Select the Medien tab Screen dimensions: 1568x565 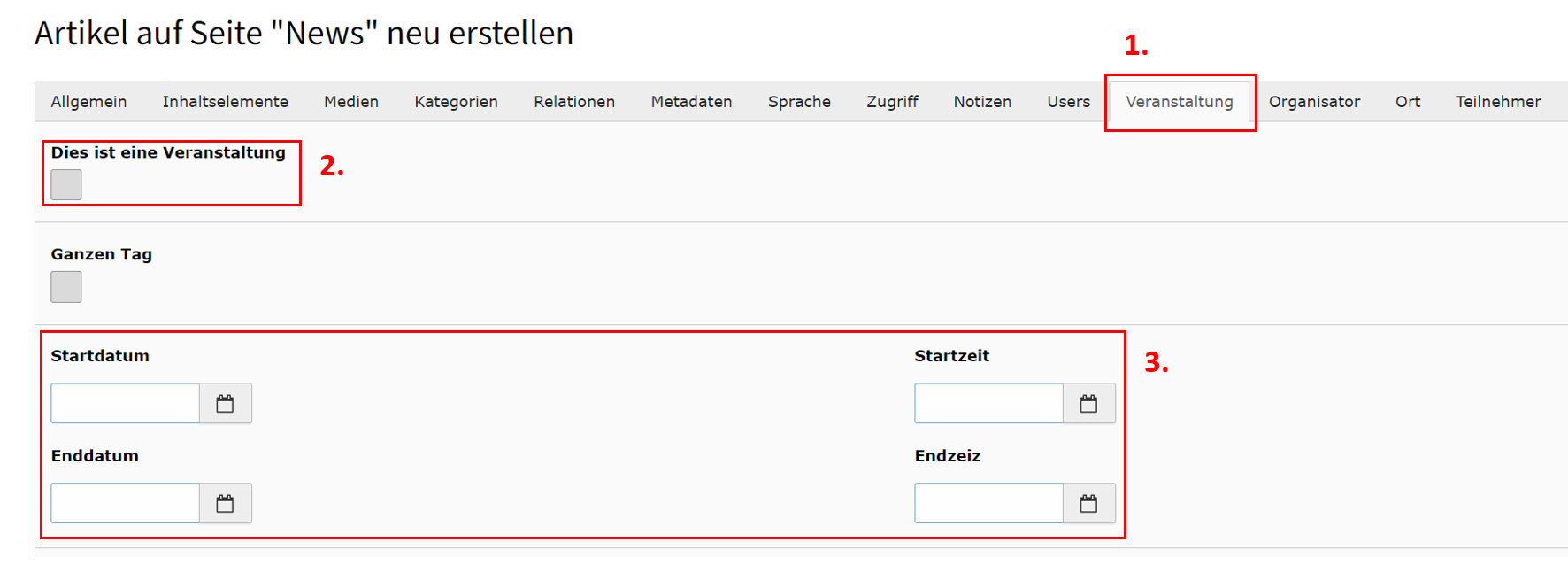click(x=351, y=102)
